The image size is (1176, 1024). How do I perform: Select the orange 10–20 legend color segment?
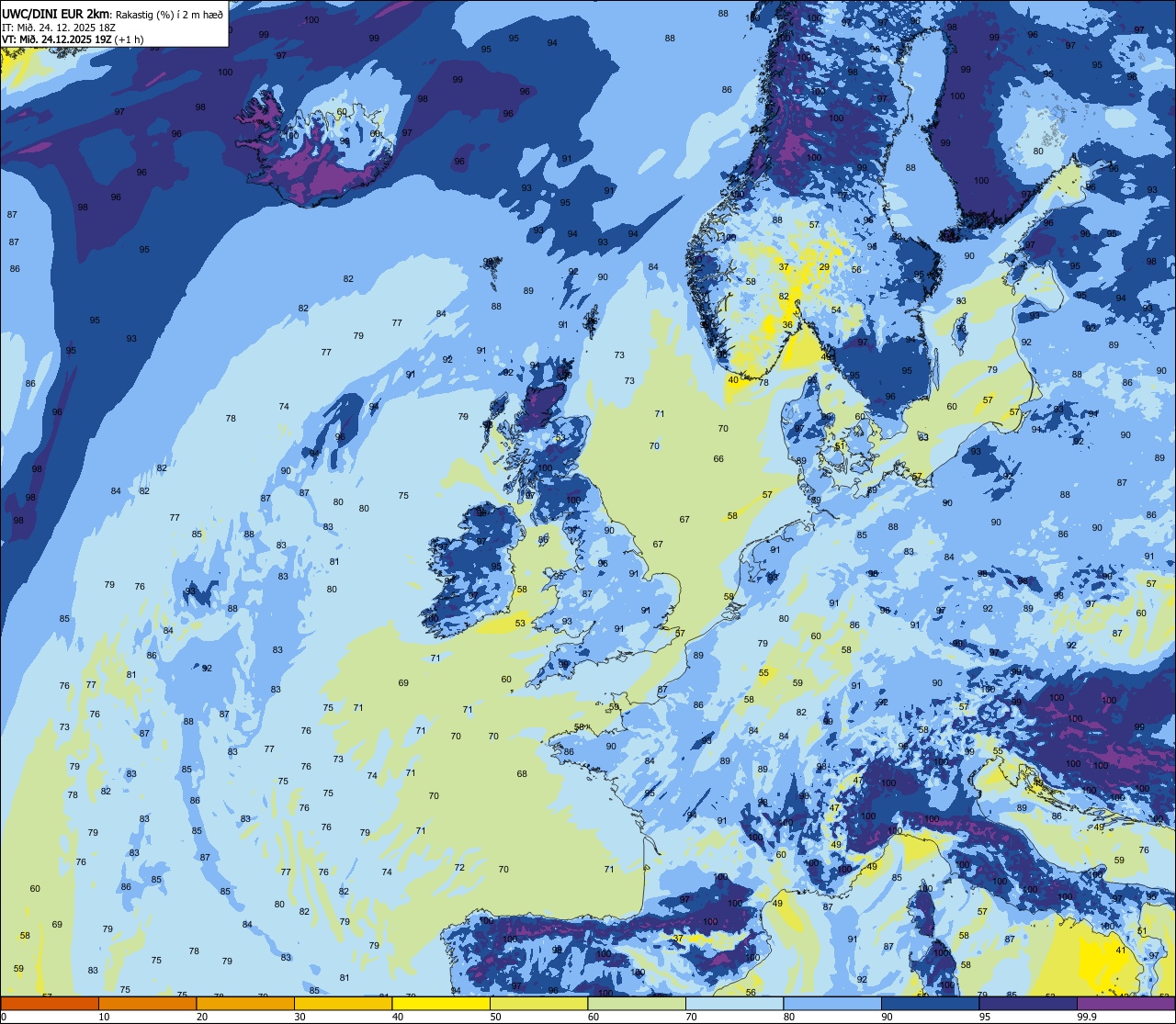(x=147, y=1004)
